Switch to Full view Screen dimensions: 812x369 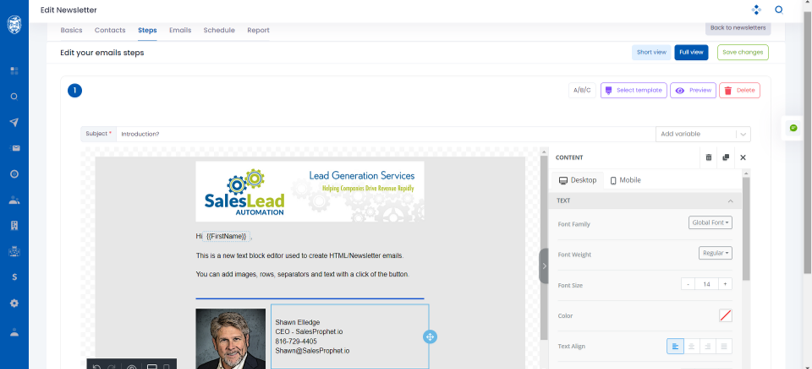691,52
